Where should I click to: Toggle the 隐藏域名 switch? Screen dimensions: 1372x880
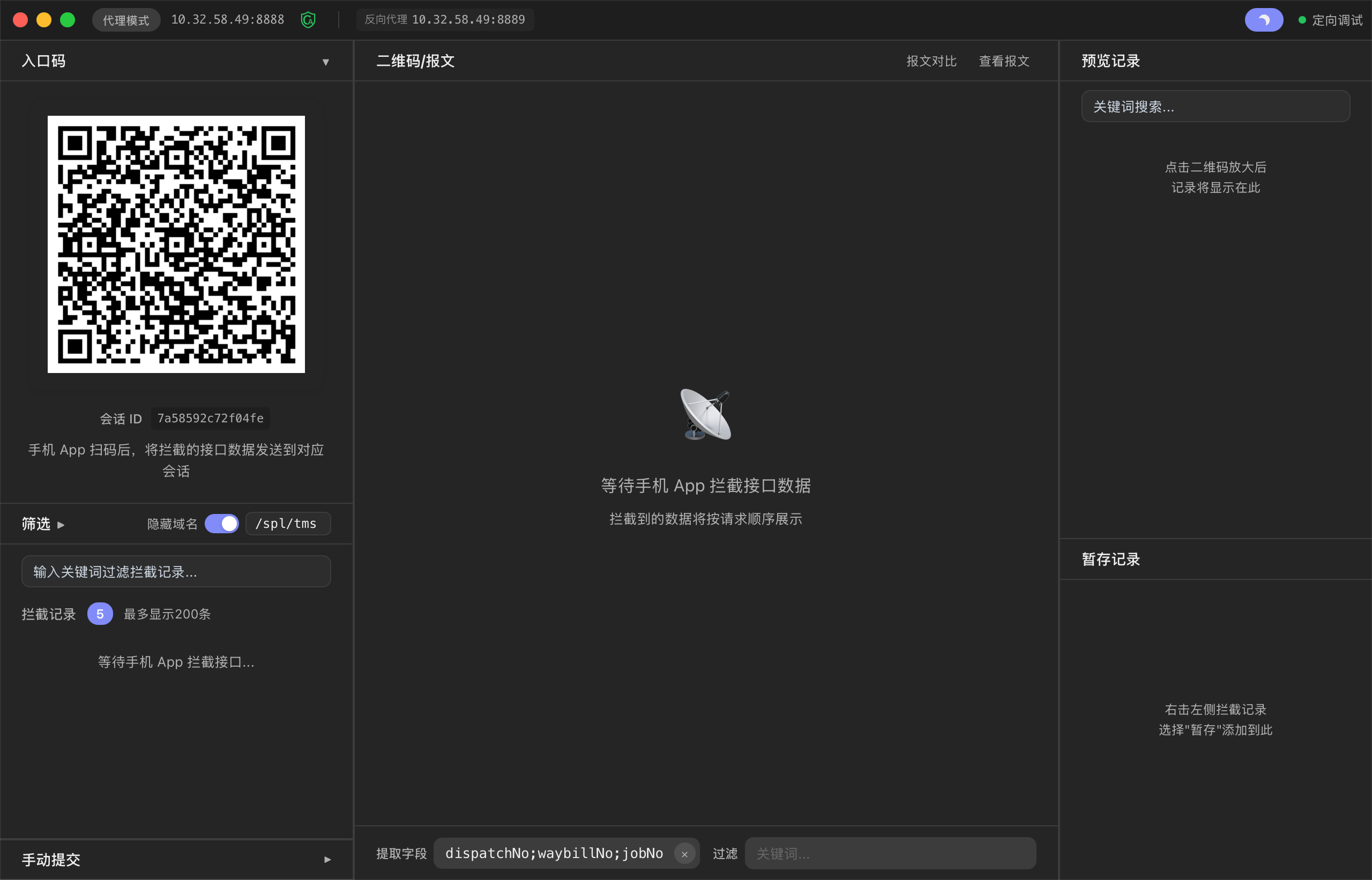[222, 524]
